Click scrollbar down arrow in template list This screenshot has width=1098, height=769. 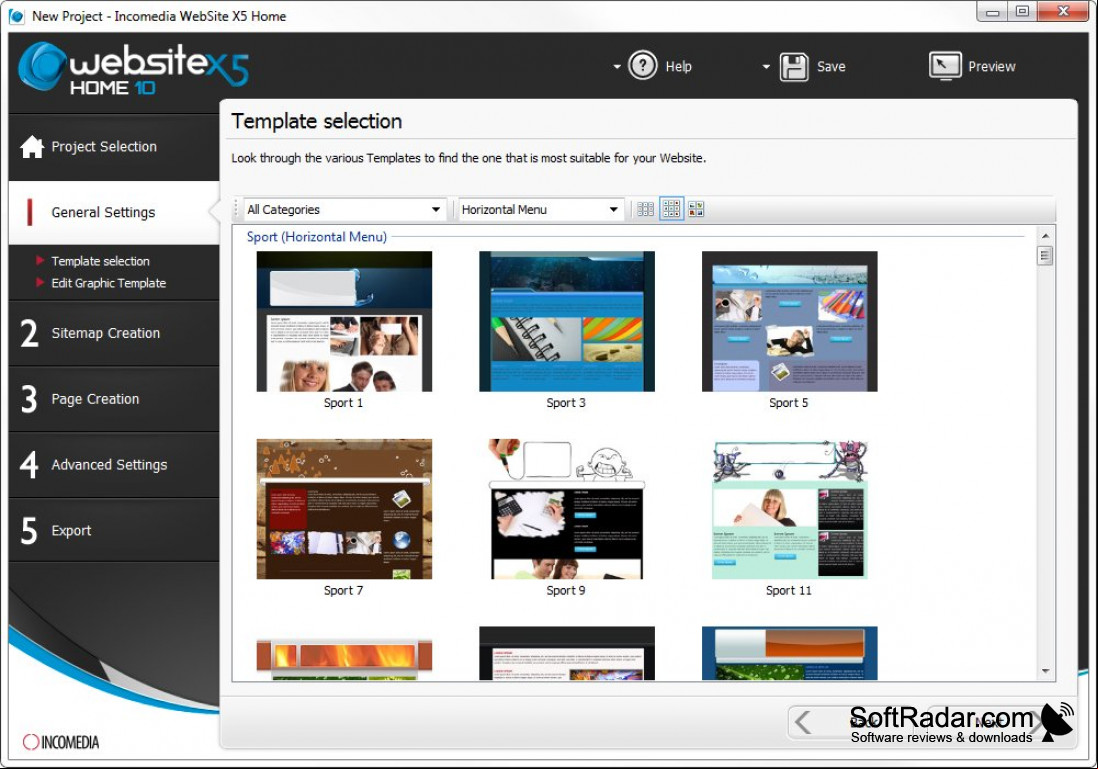click(1045, 671)
